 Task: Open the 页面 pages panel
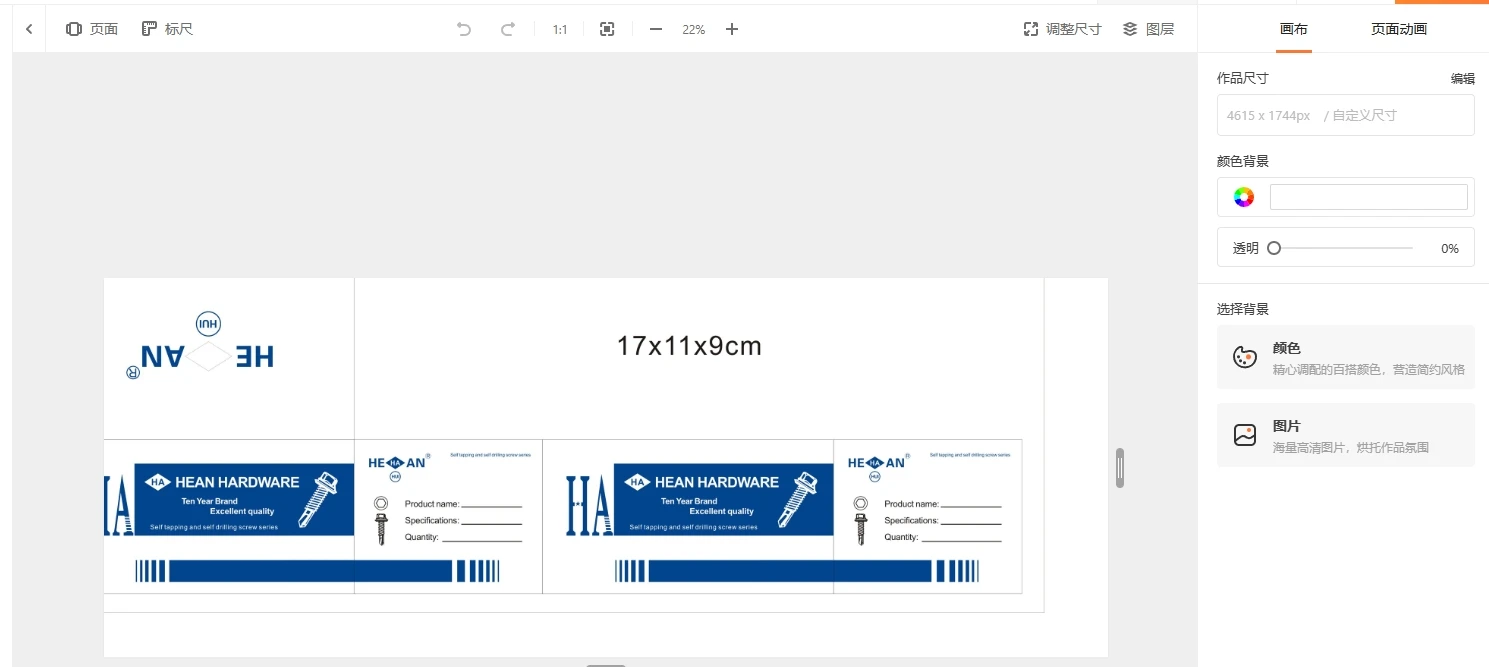pos(92,29)
